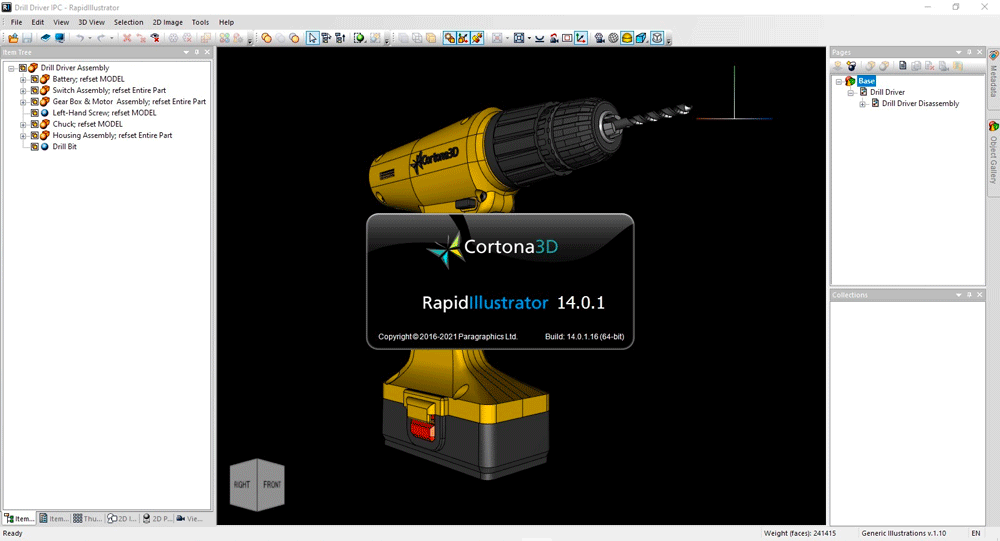Expand Drill Driver Disassembly in Pages panel
This screenshot has width=1000, height=541.
tap(863, 103)
